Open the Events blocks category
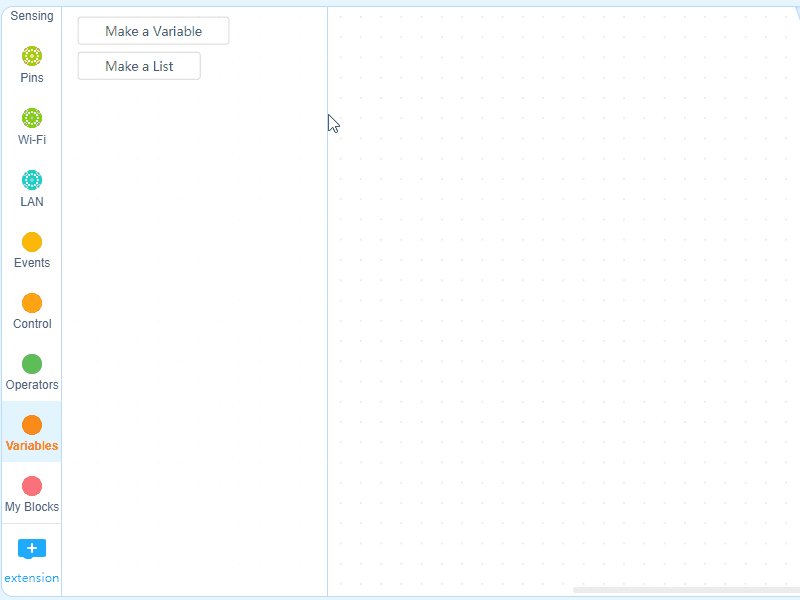 tap(31, 242)
